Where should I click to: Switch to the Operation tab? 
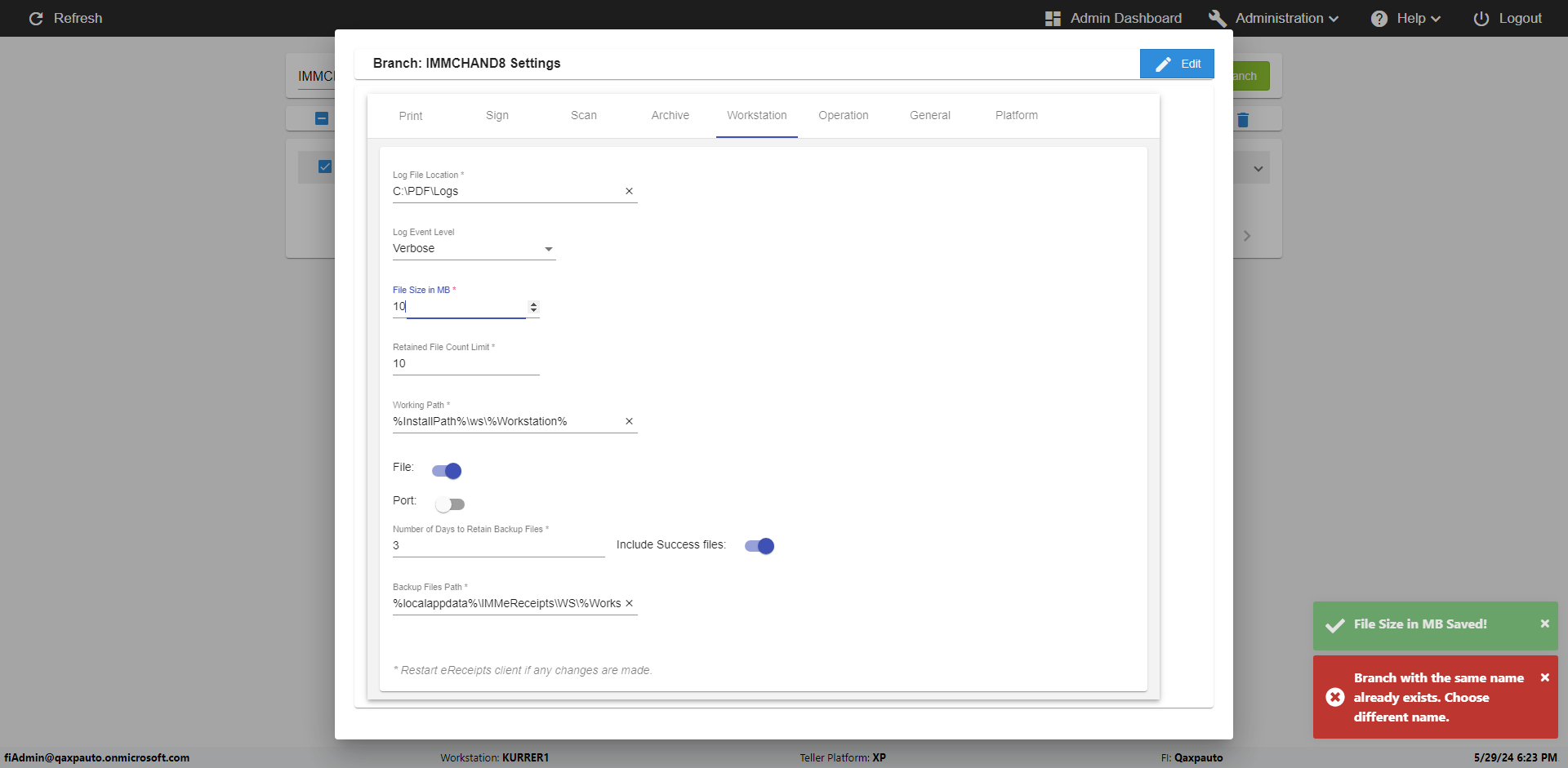[844, 116]
